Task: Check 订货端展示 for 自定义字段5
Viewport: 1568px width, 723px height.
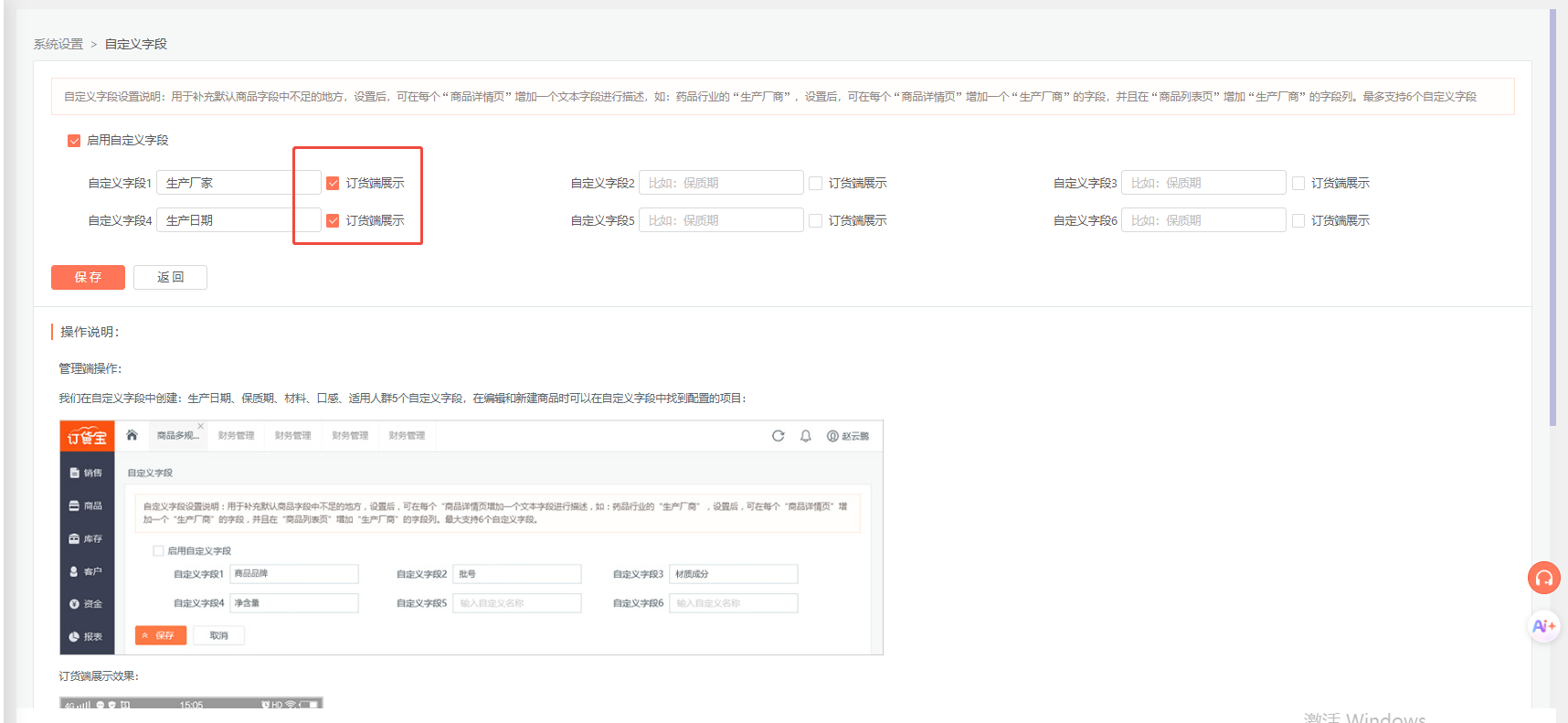Action: 815,220
